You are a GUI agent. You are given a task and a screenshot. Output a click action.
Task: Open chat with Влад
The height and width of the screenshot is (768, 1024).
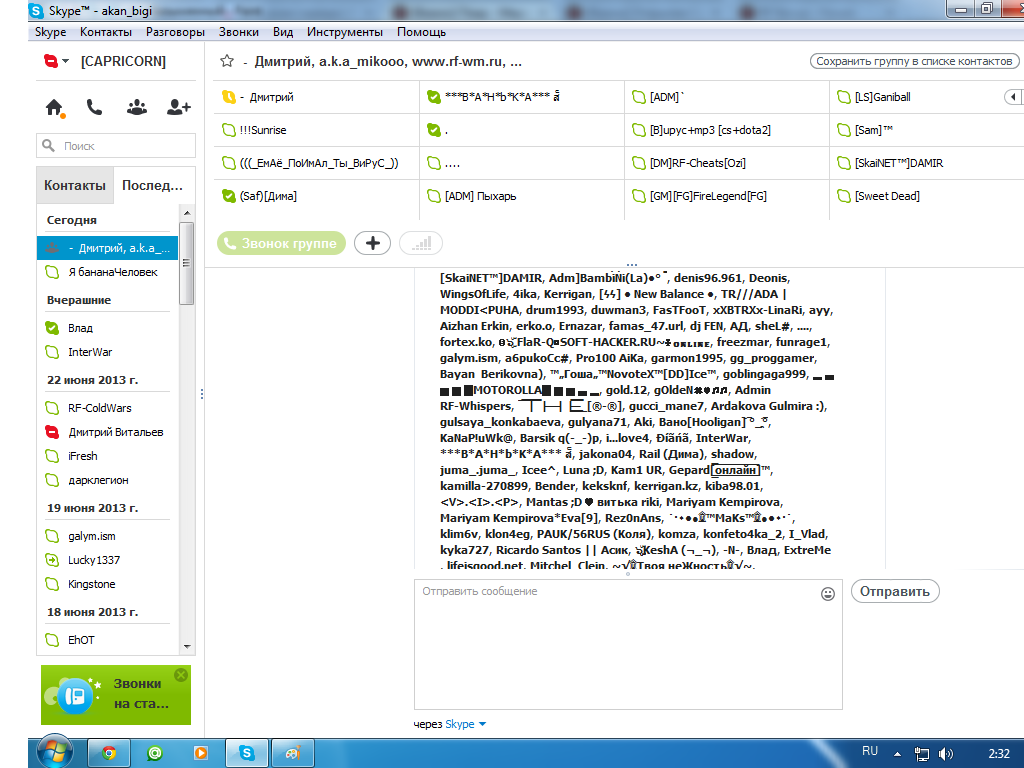click(107, 328)
